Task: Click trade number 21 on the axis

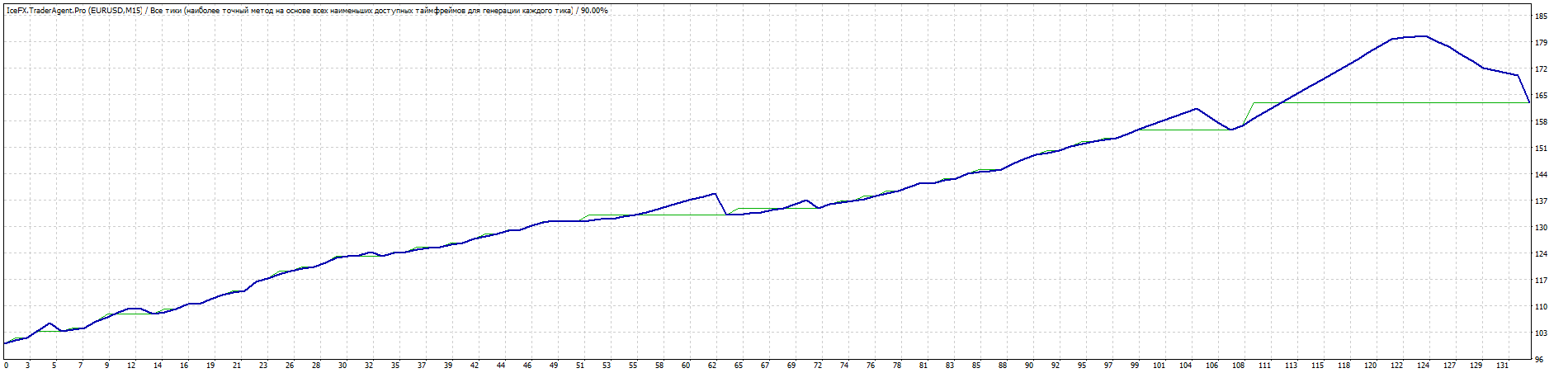Action: click(237, 366)
